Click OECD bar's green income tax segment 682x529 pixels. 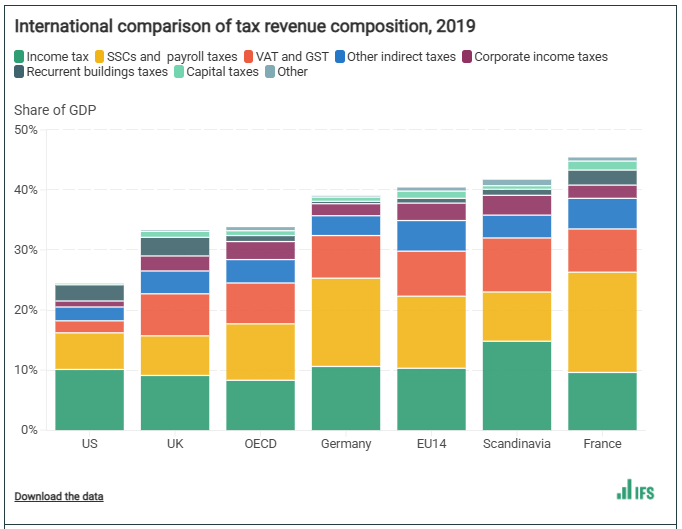pyautogui.click(x=260, y=404)
